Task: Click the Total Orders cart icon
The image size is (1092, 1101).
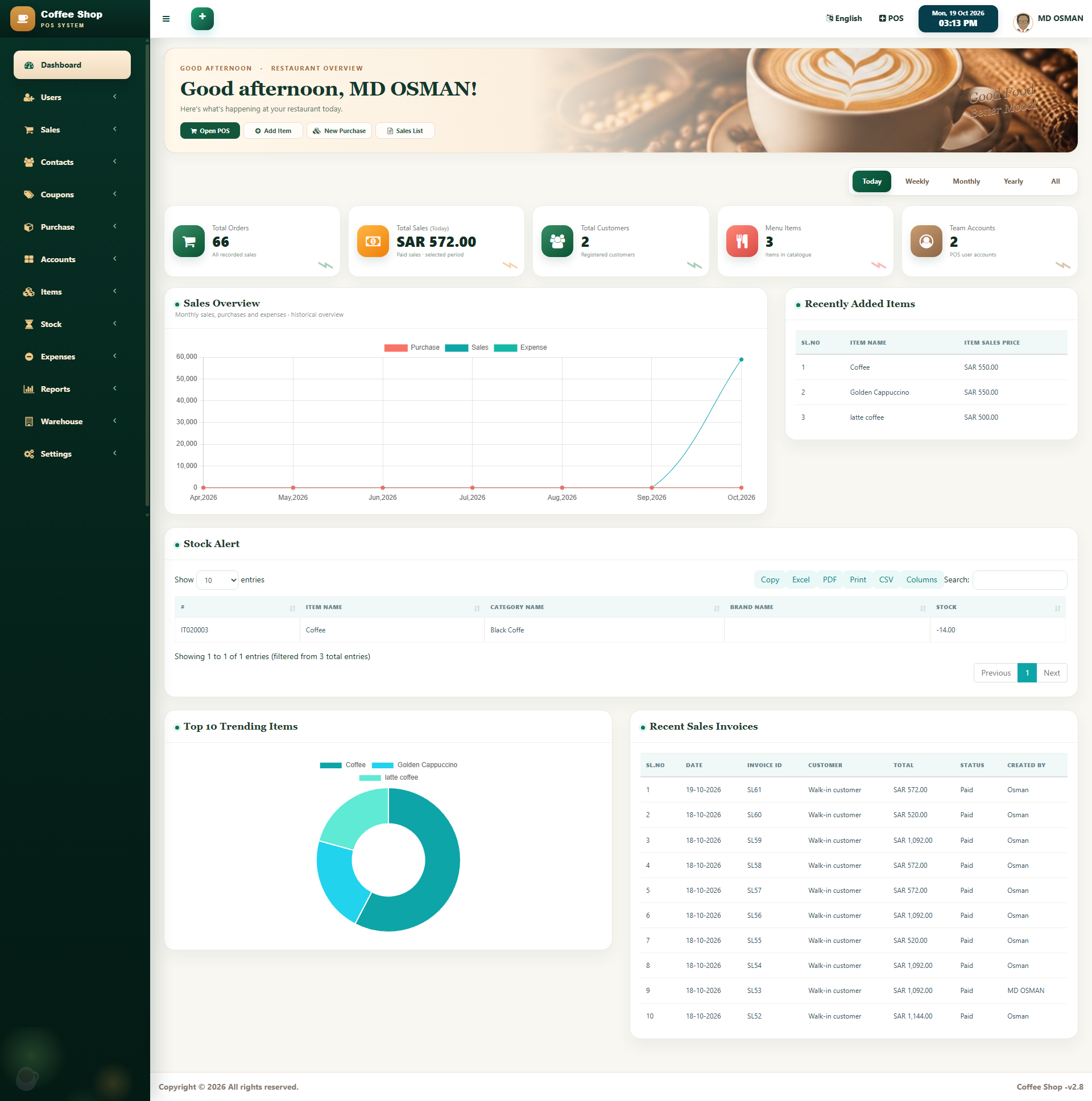Action: tap(189, 242)
